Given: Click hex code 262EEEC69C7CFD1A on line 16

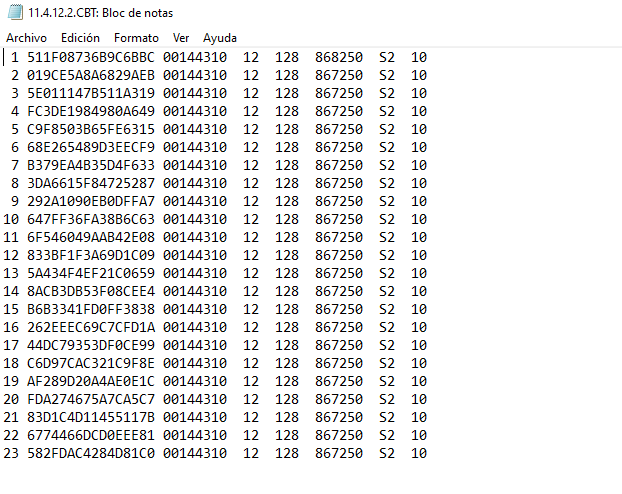Looking at the screenshot, I should (91, 327).
